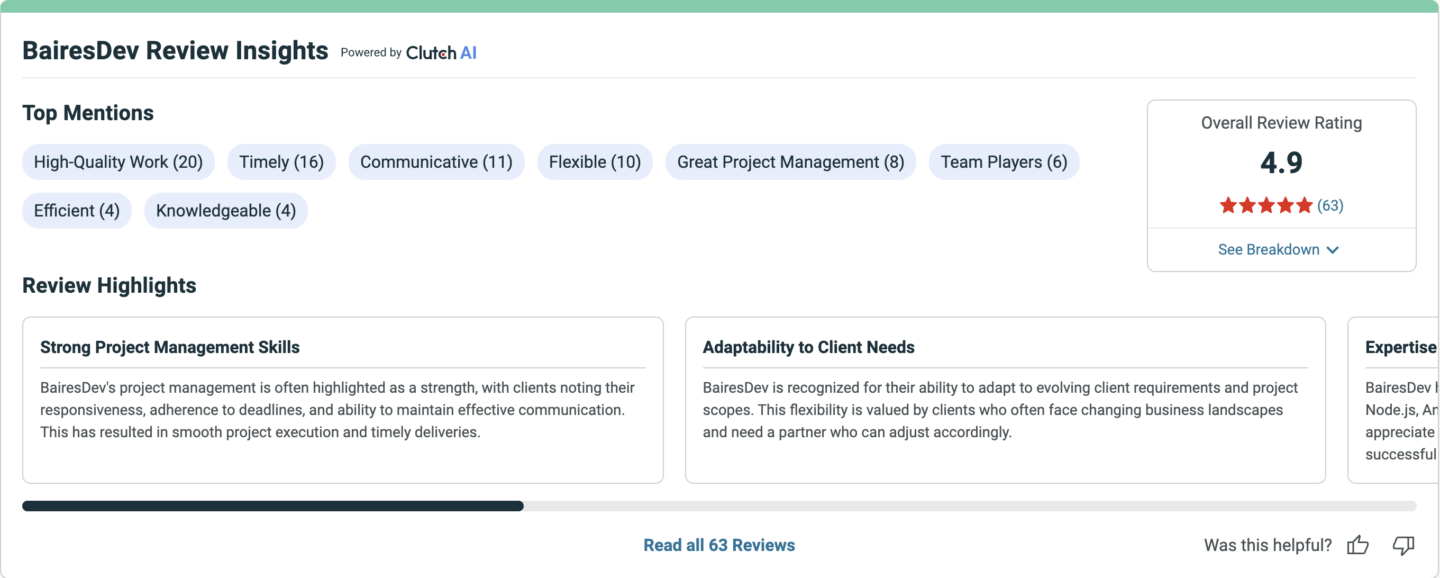Image resolution: width=1440 pixels, height=578 pixels.
Task: Open the (63) review count link
Action: click(x=1330, y=205)
